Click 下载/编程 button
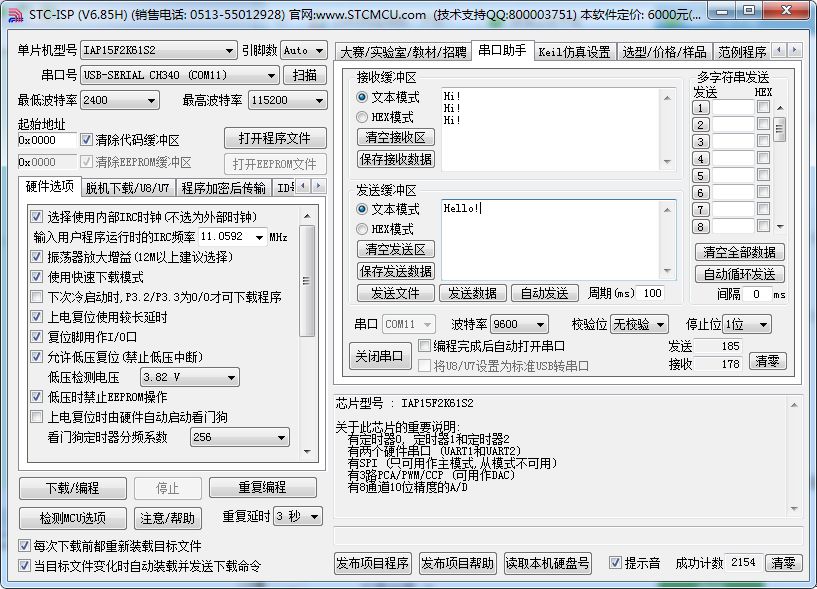The height and width of the screenshot is (589, 817). [x=72, y=488]
